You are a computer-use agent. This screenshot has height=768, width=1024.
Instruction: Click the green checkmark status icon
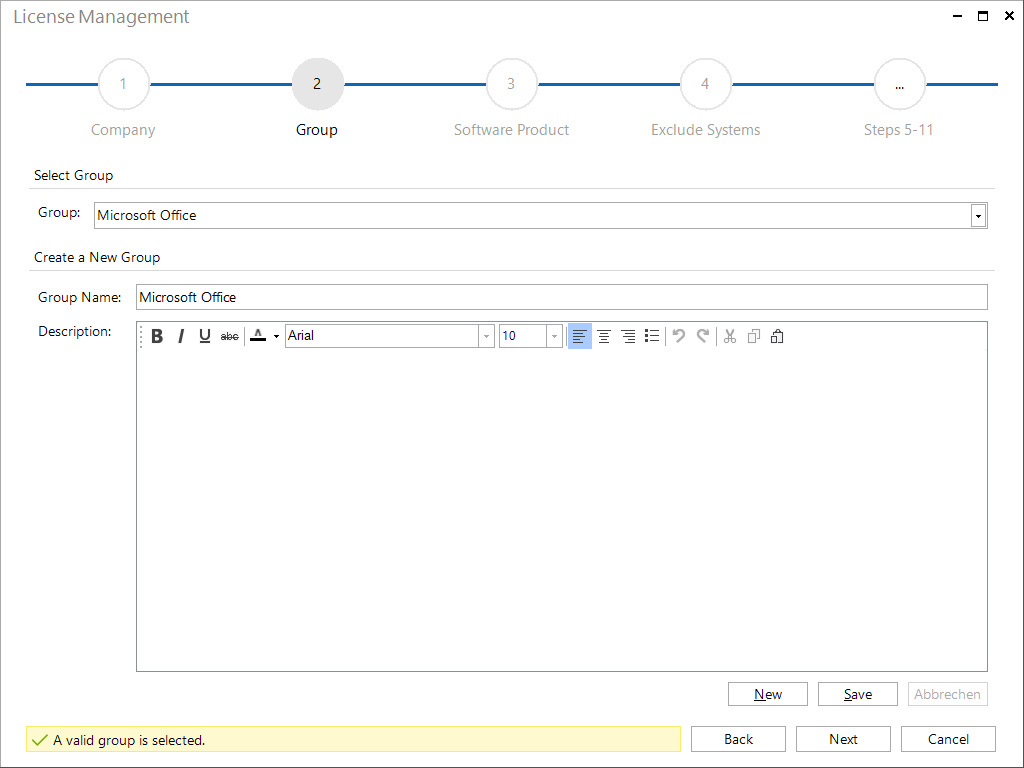pyautogui.click(x=40, y=740)
